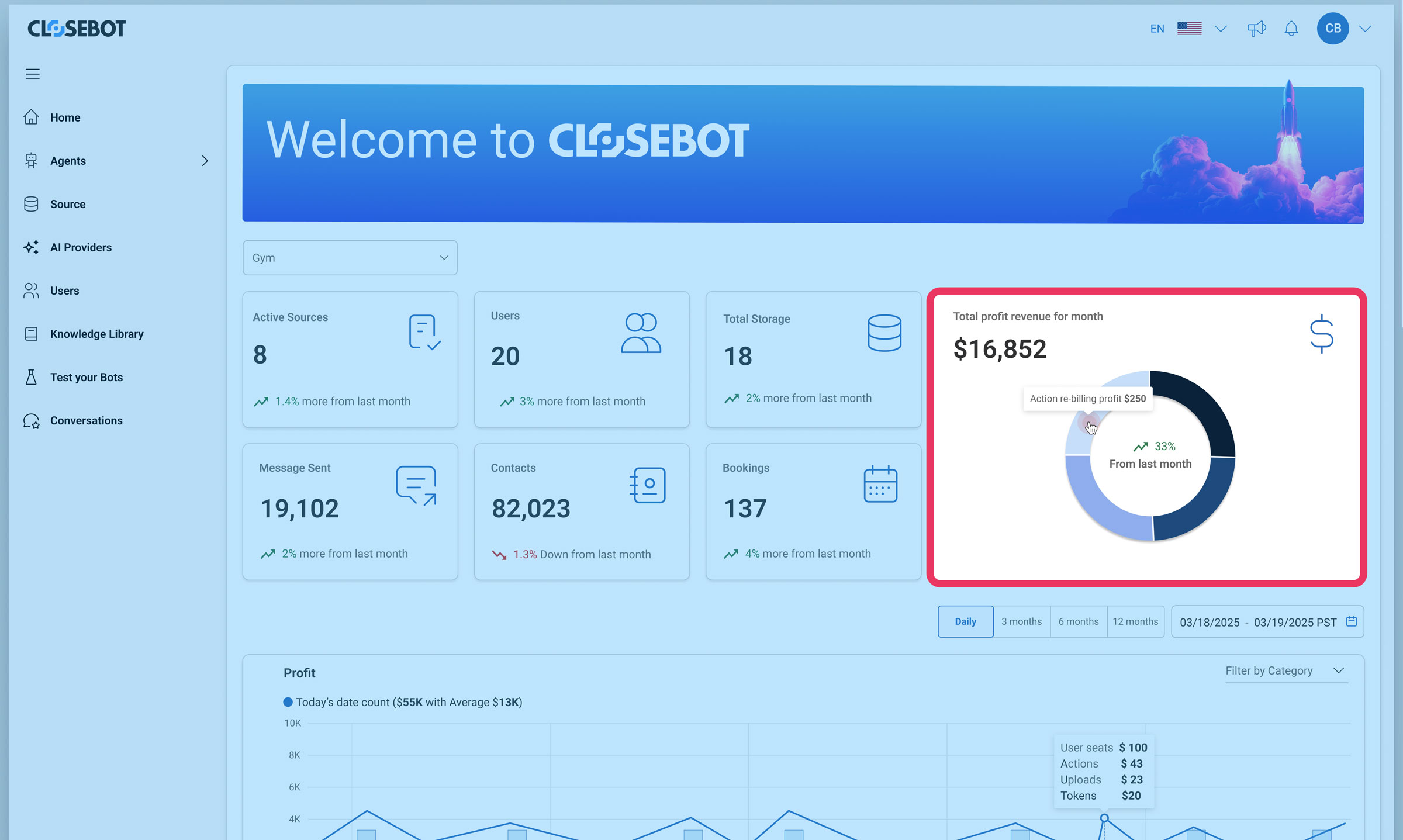This screenshot has height=840, width=1403.
Task: Click the Contacts address book icon
Action: (x=648, y=485)
